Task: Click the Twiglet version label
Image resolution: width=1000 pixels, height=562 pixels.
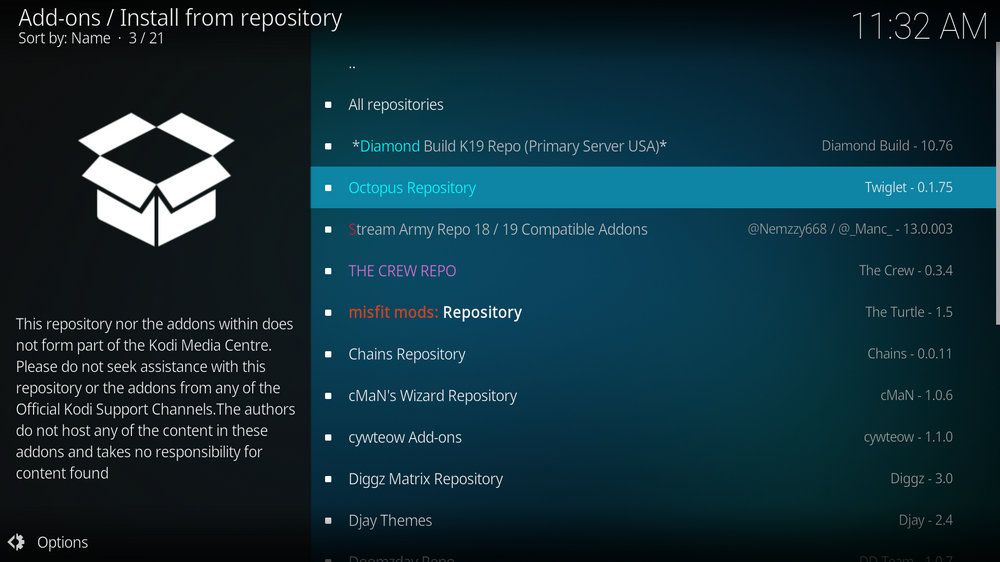Action: point(908,188)
